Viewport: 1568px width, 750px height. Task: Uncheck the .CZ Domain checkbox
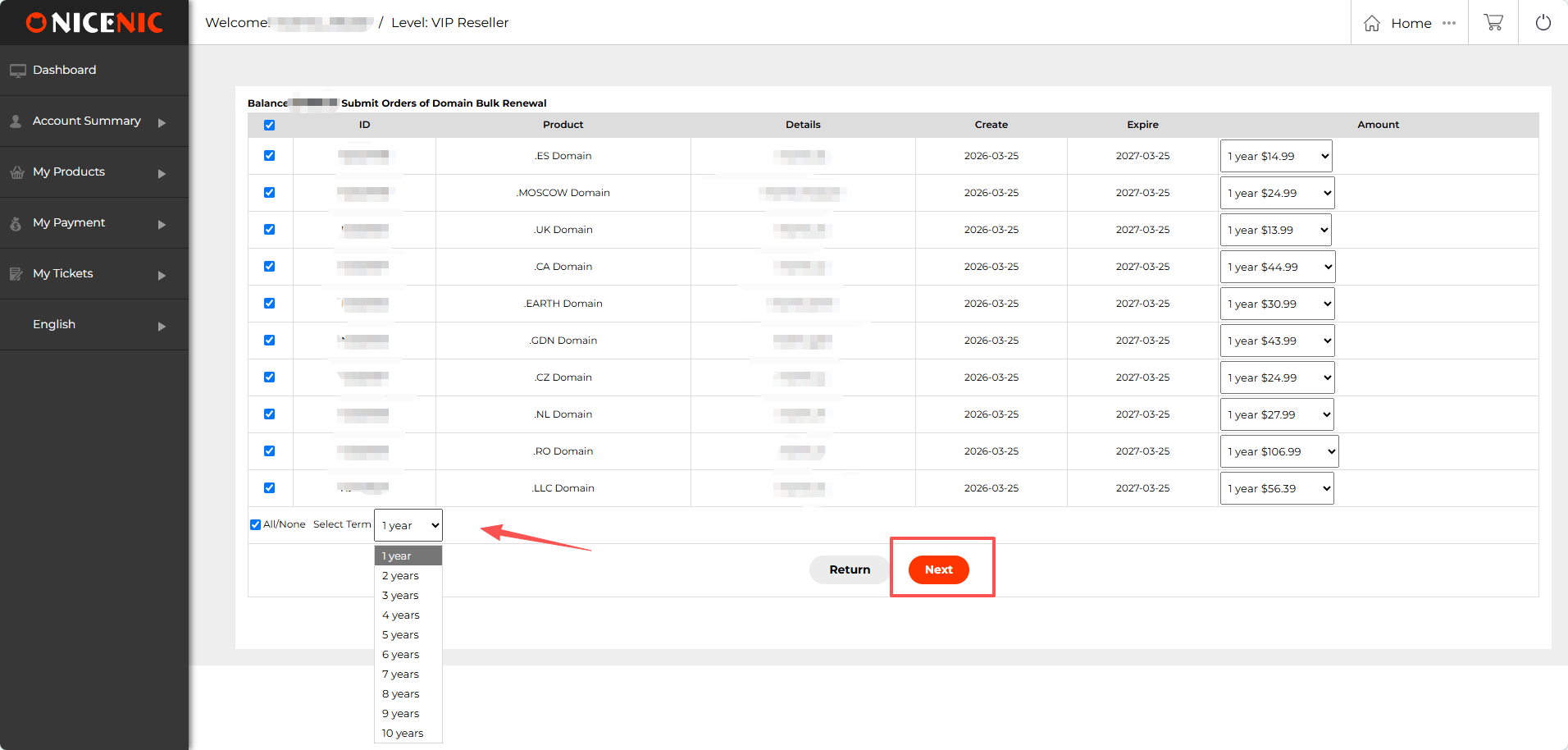click(269, 377)
